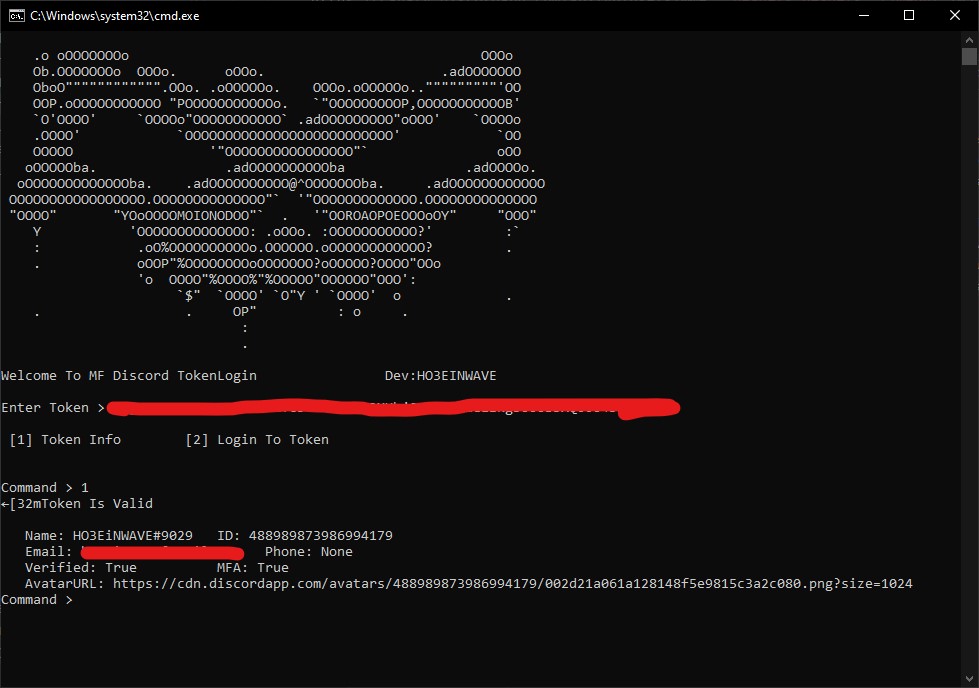This screenshot has width=979, height=688.
Task: Click the C:\Windows\system32\cmd.exe title text
Action: tap(115, 16)
